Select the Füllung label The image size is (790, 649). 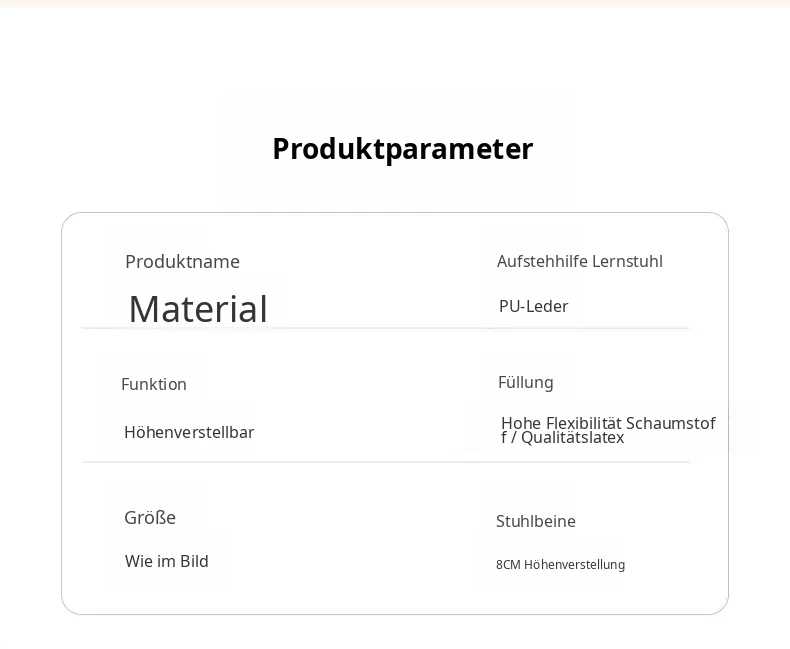click(525, 383)
